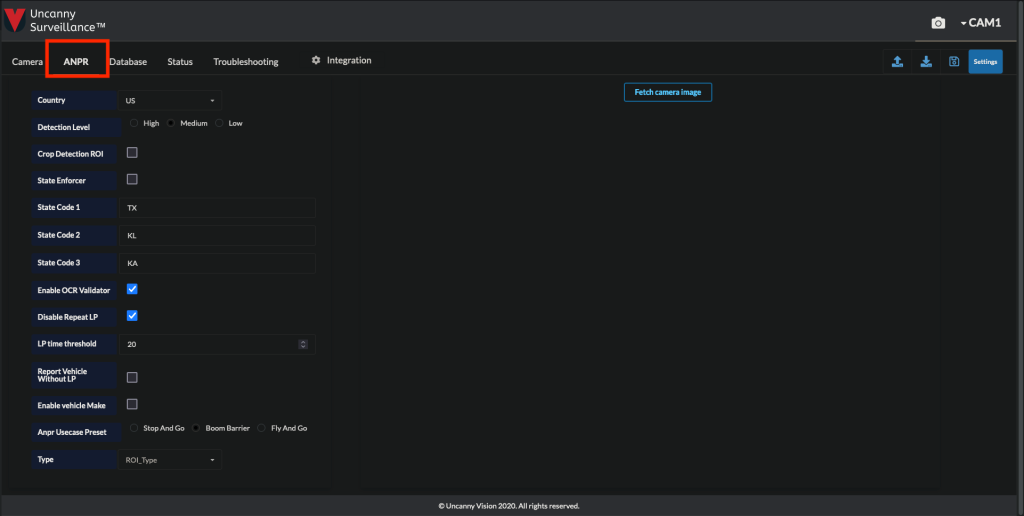1024x516 pixels.
Task: Click the gear icon beside Integration
Action: (x=316, y=61)
